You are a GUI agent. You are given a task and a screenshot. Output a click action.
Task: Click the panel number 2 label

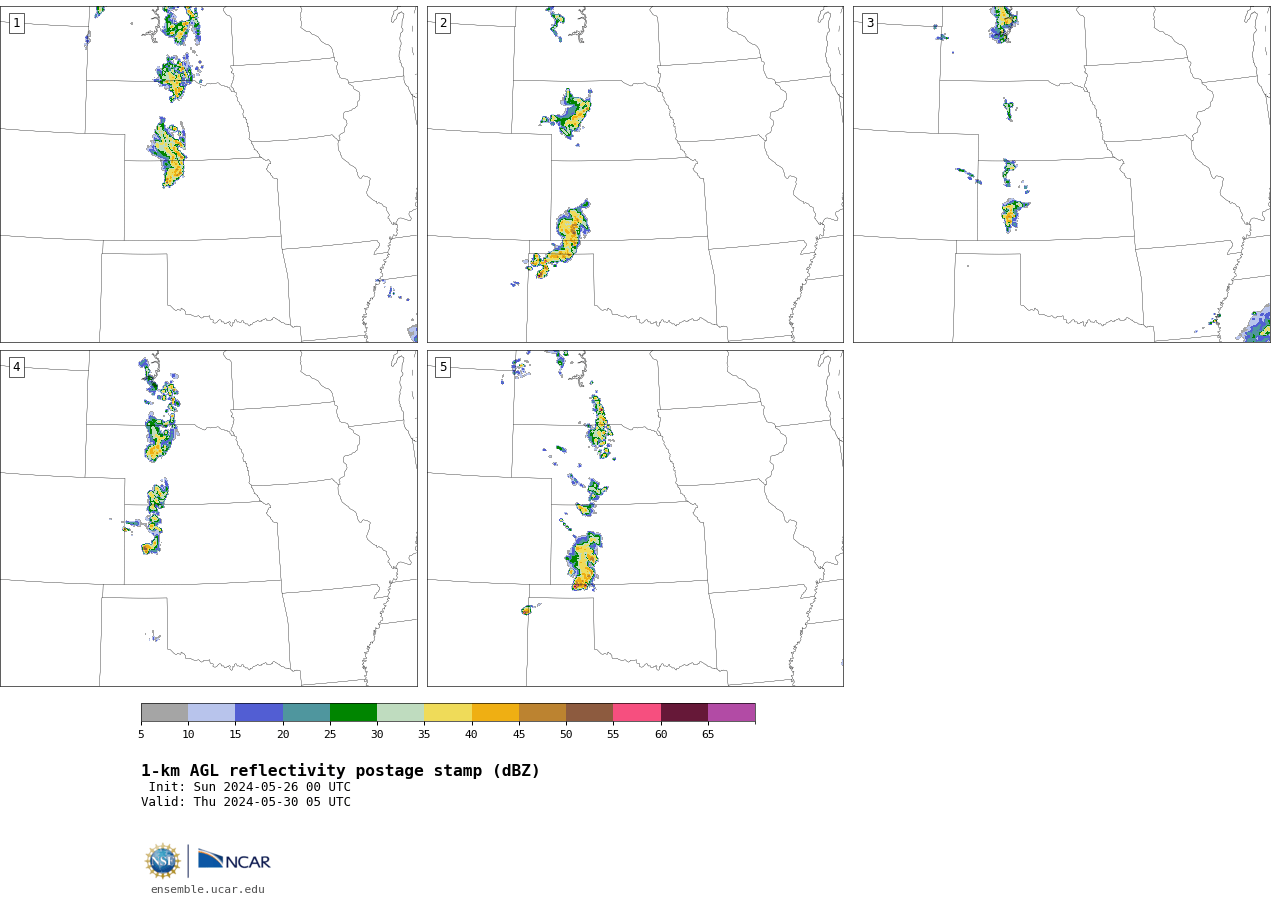point(443,23)
